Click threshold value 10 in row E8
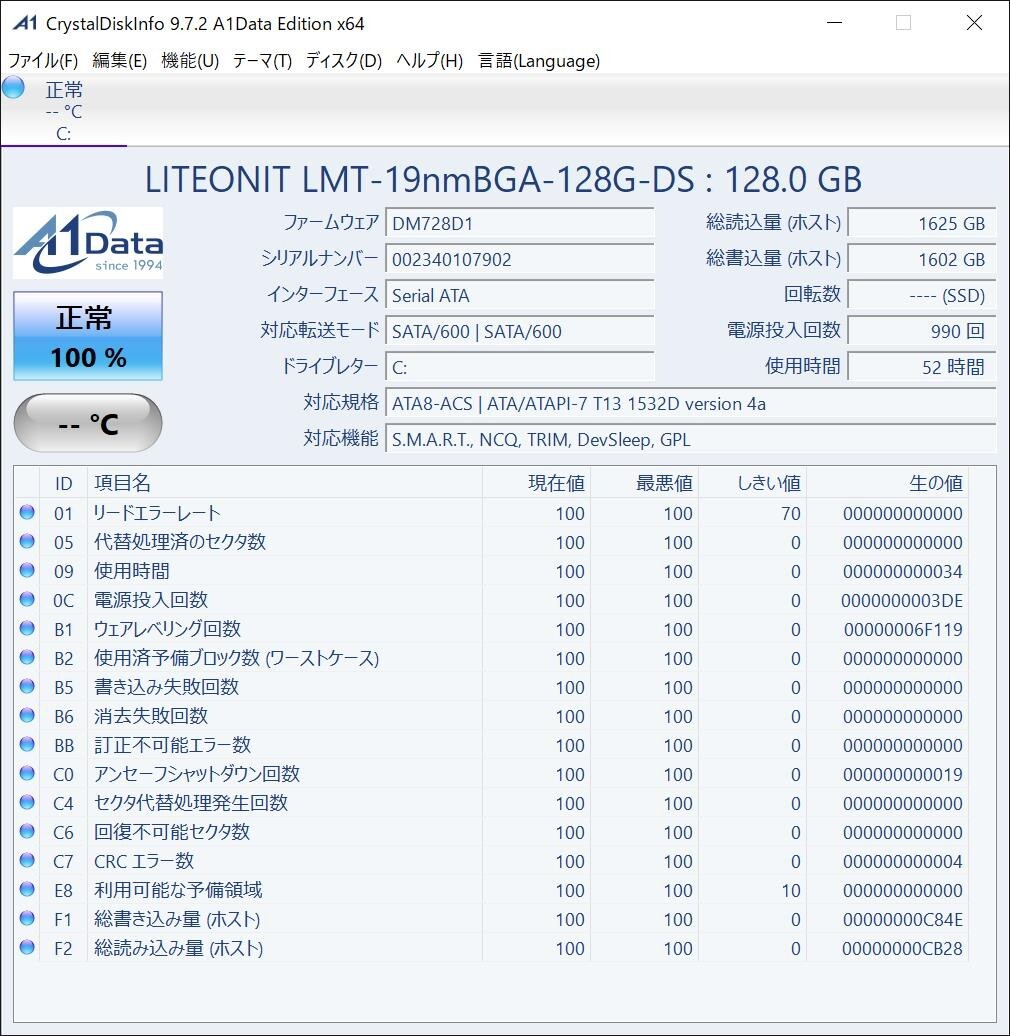This screenshot has height=1036, width=1010. pyautogui.click(x=791, y=891)
